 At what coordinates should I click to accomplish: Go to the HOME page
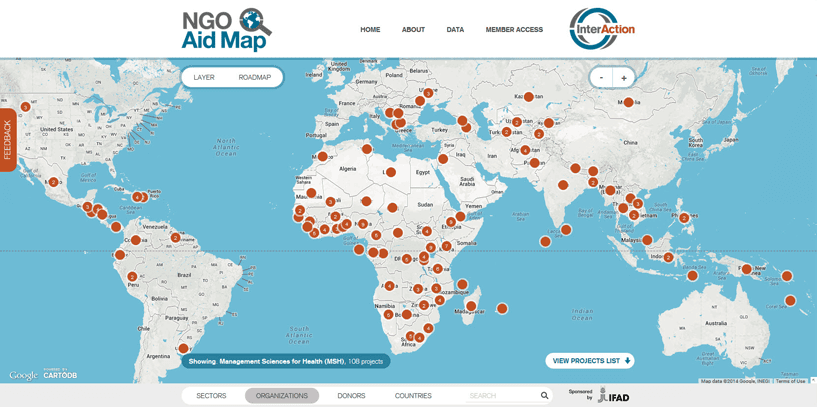(370, 30)
